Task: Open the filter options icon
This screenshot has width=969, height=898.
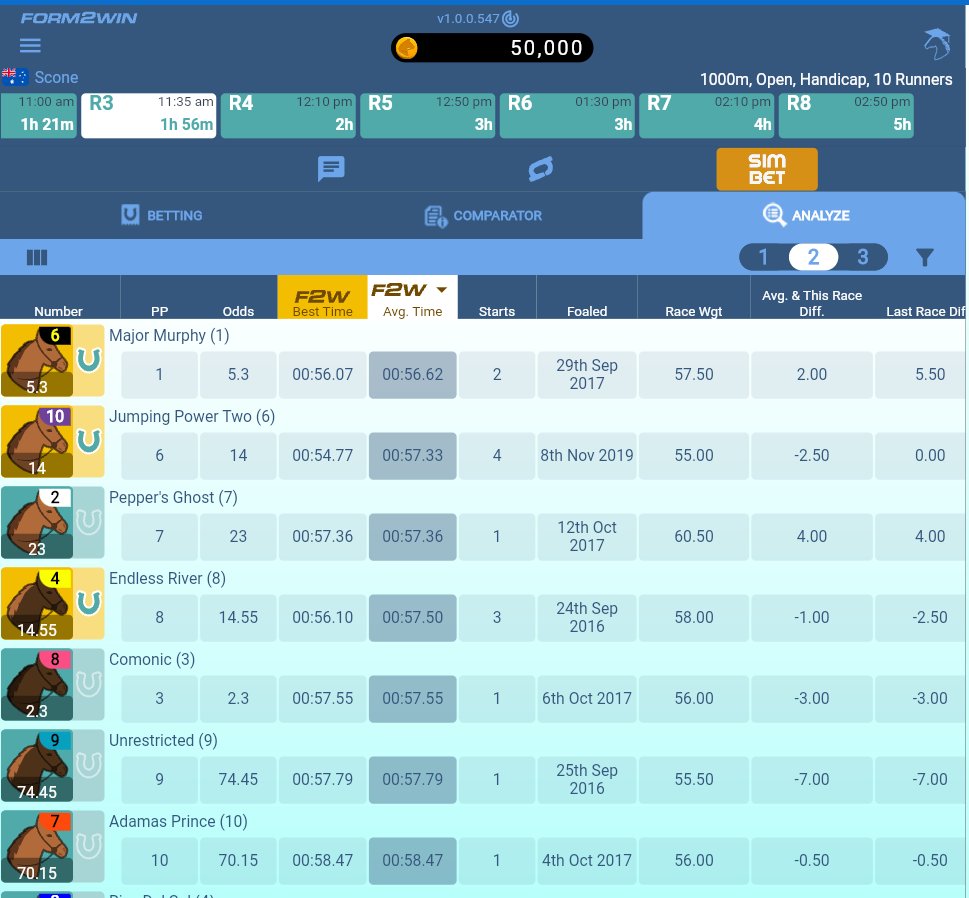Action: tap(924, 257)
